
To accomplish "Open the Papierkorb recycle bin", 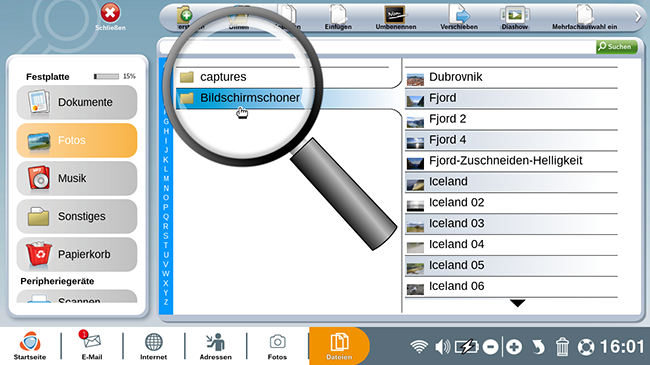I will pos(77,254).
